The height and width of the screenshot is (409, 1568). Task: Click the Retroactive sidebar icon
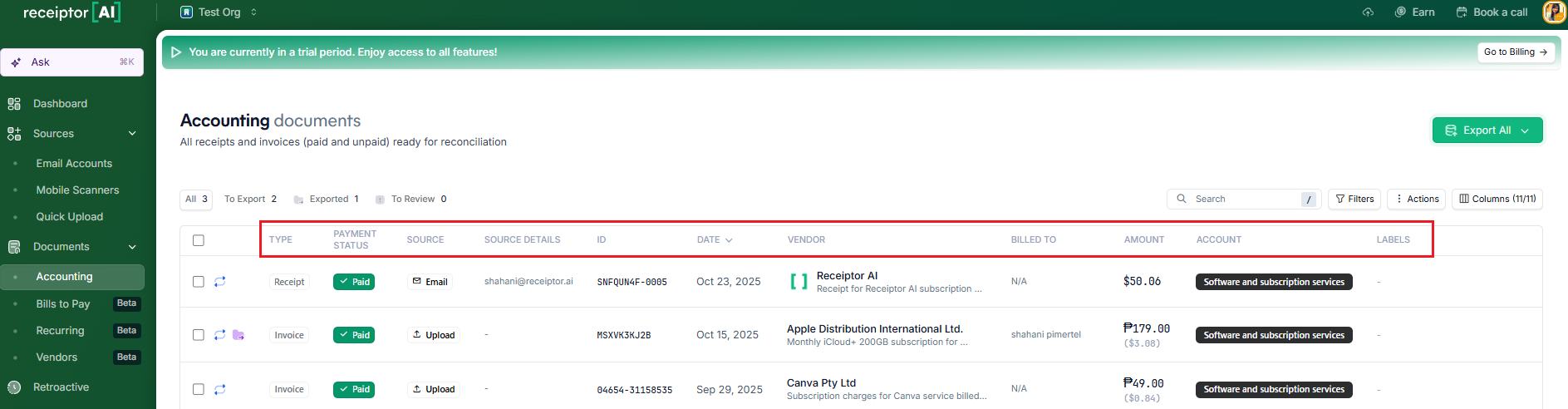tap(14, 387)
